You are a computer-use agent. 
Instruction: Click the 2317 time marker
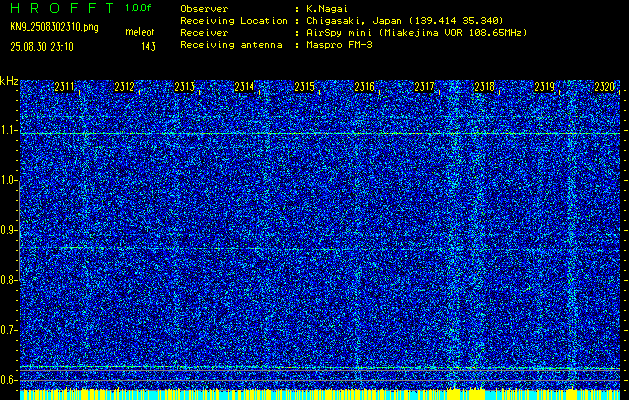coord(424,87)
